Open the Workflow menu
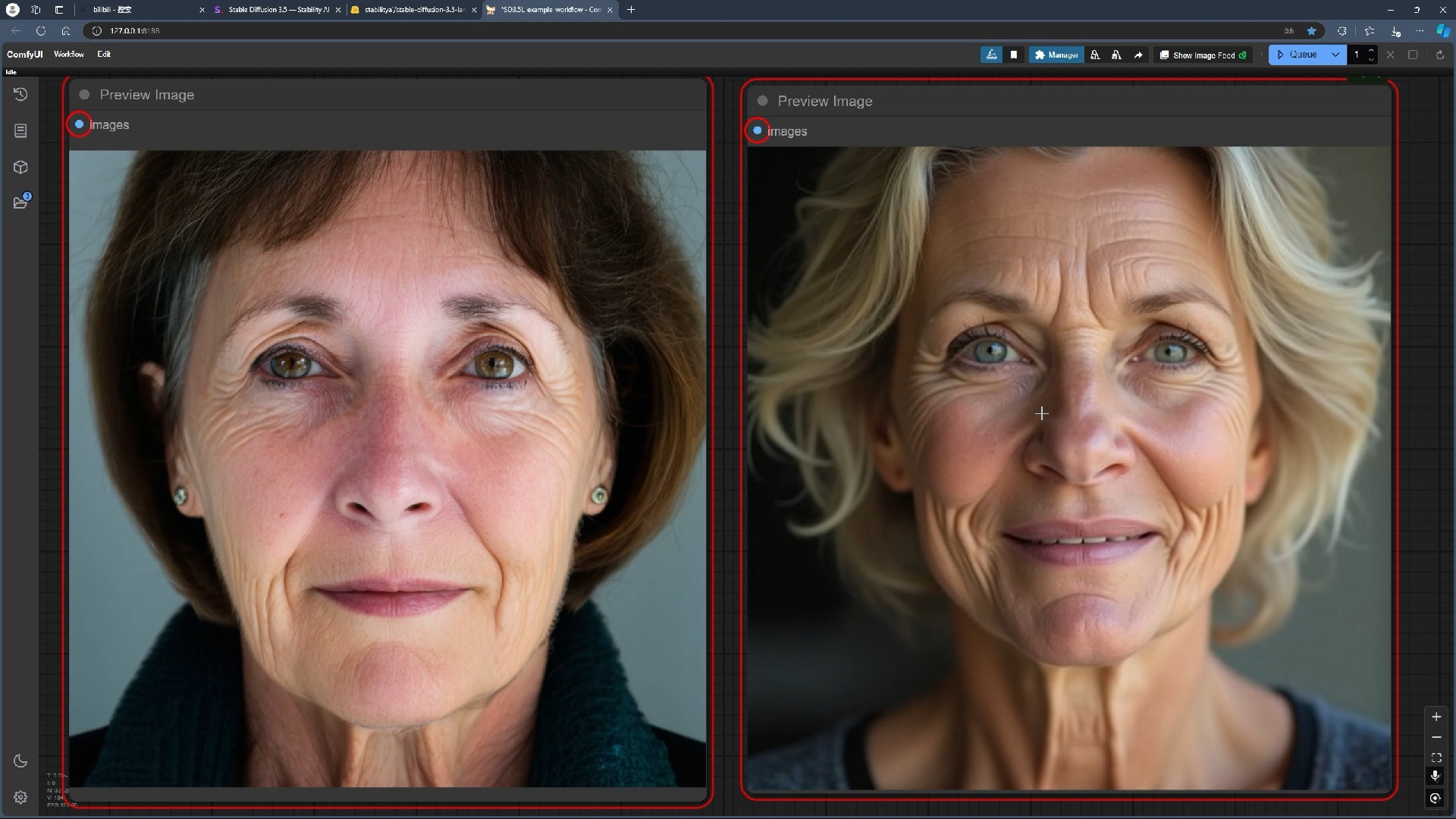Viewport: 1456px width, 819px height. click(x=68, y=55)
